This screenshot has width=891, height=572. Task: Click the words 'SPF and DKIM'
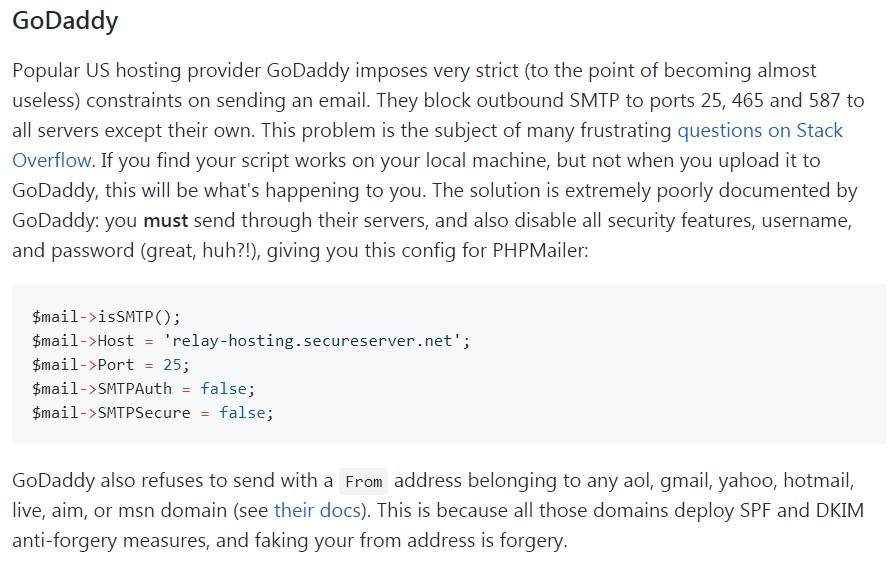(x=802, y=510)
